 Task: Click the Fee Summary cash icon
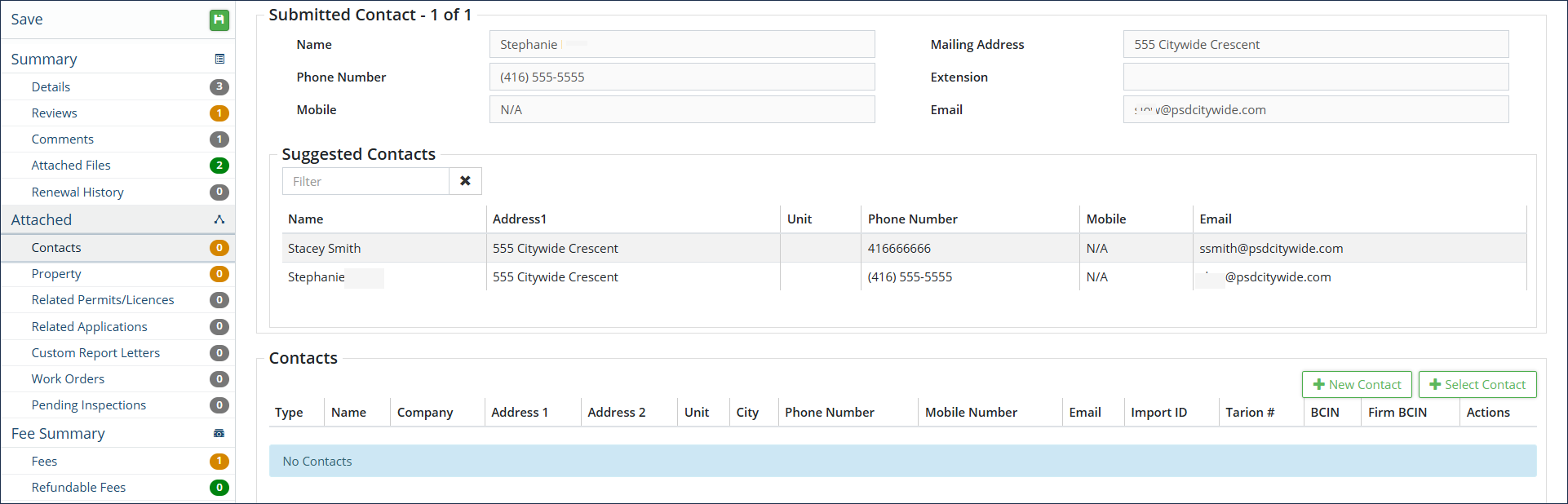click(219, 433)
